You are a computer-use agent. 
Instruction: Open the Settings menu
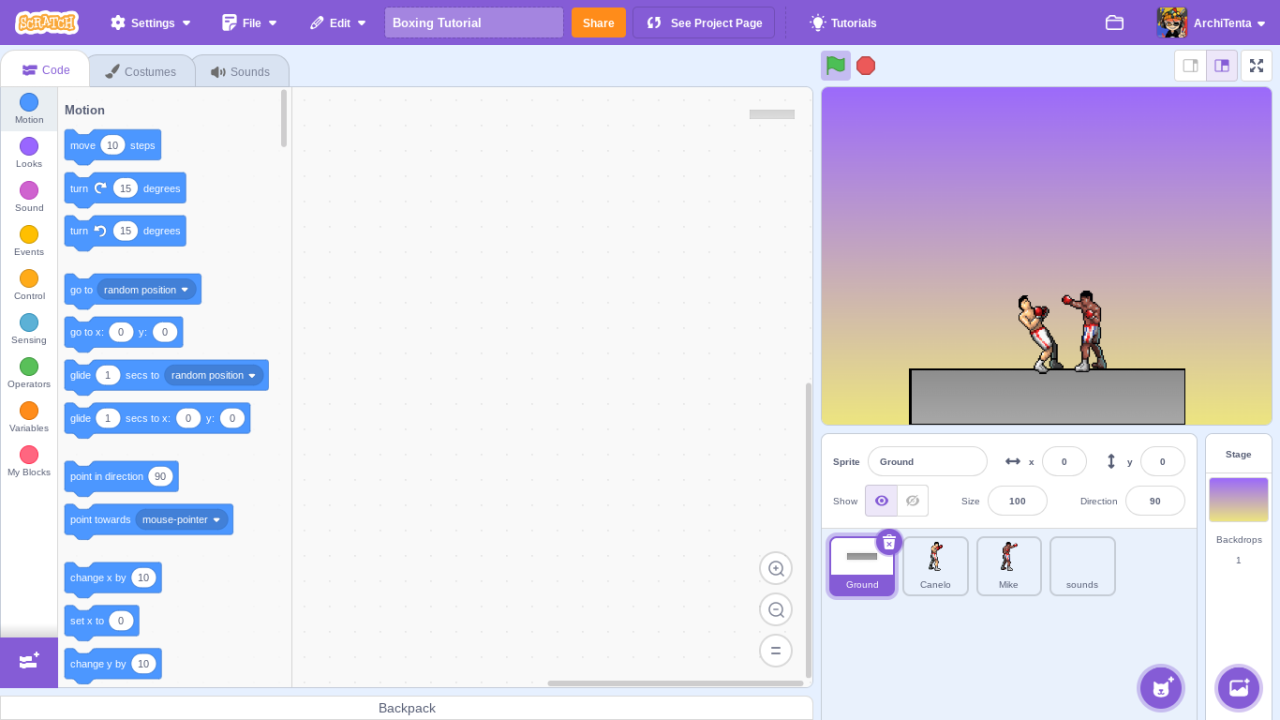[150, 22]
